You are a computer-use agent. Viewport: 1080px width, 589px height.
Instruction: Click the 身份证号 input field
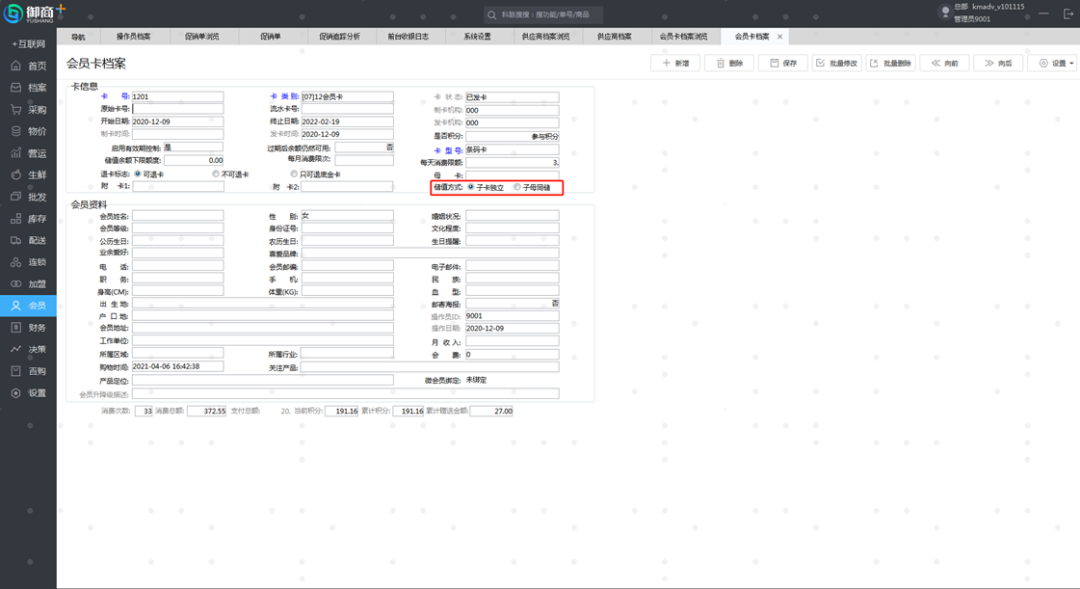click(347, 228)
